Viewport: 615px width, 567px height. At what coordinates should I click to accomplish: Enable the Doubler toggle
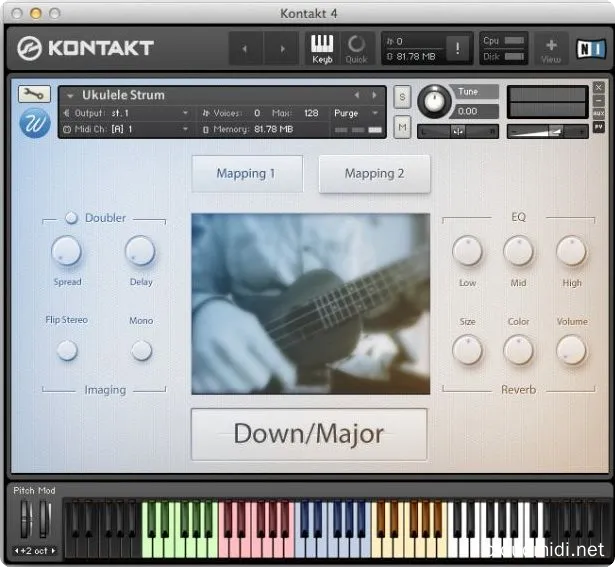pos(72,218)
